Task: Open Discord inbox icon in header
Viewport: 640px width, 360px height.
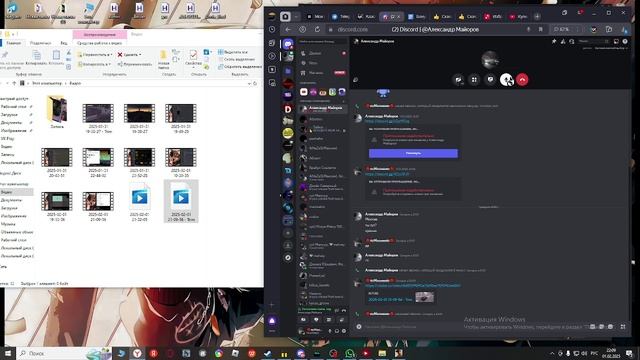Action: click(x=616, y=41)
